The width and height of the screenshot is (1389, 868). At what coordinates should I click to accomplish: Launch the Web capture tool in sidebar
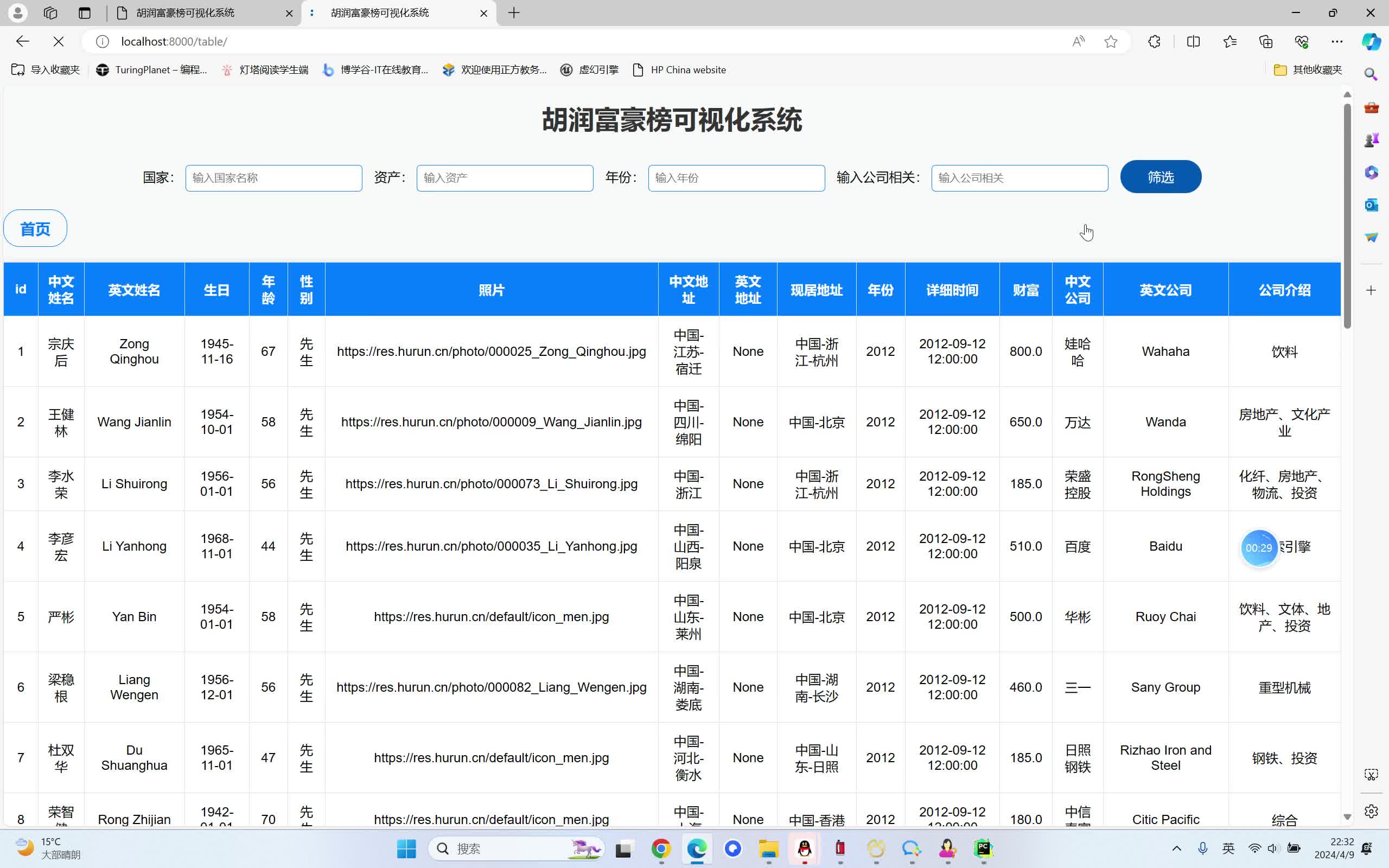(1371, 775)
